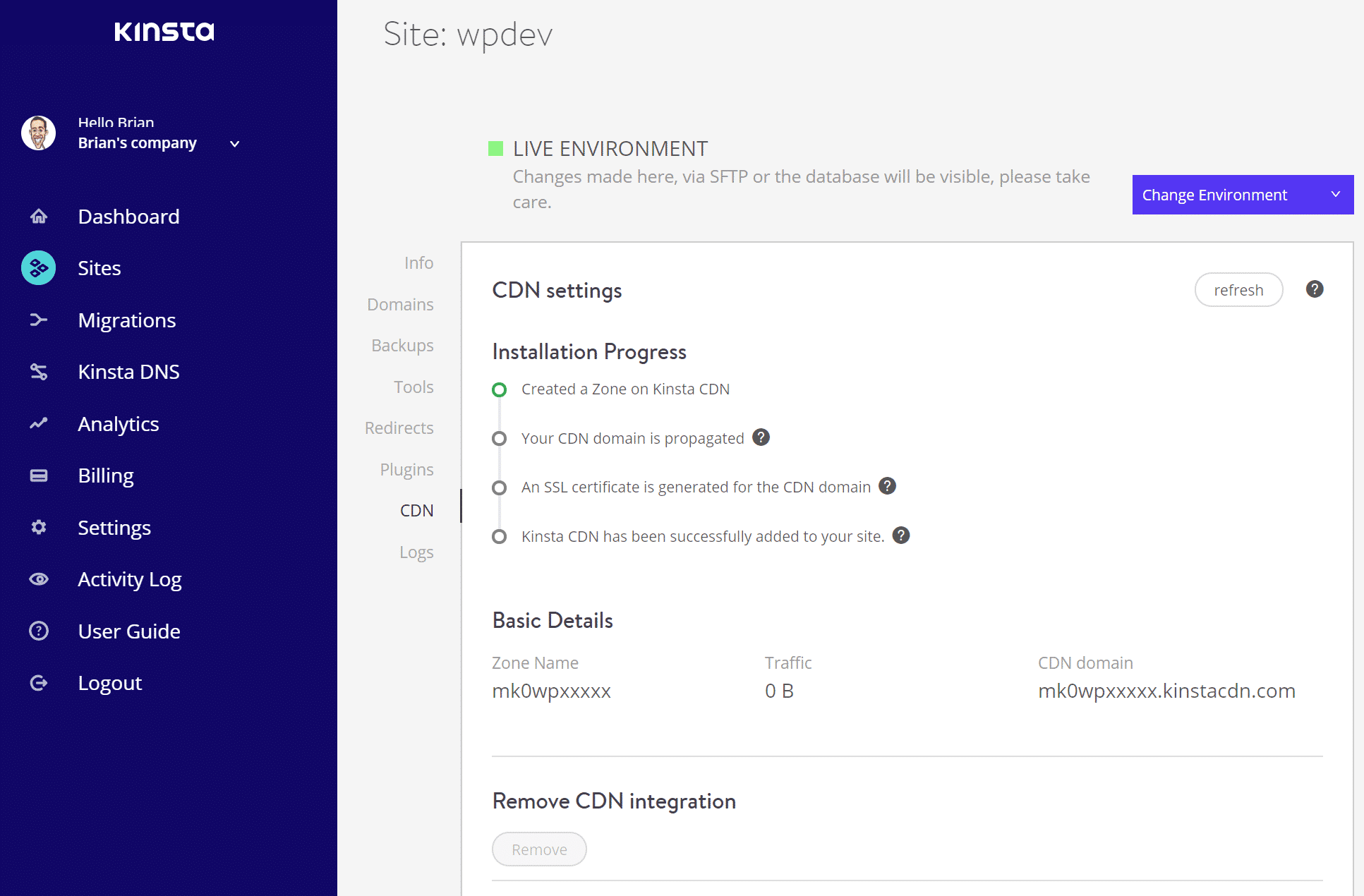This screenshot has width=1364, height=896.
Task: Switch to the Logs tab
Action: (x=416, y=552)
